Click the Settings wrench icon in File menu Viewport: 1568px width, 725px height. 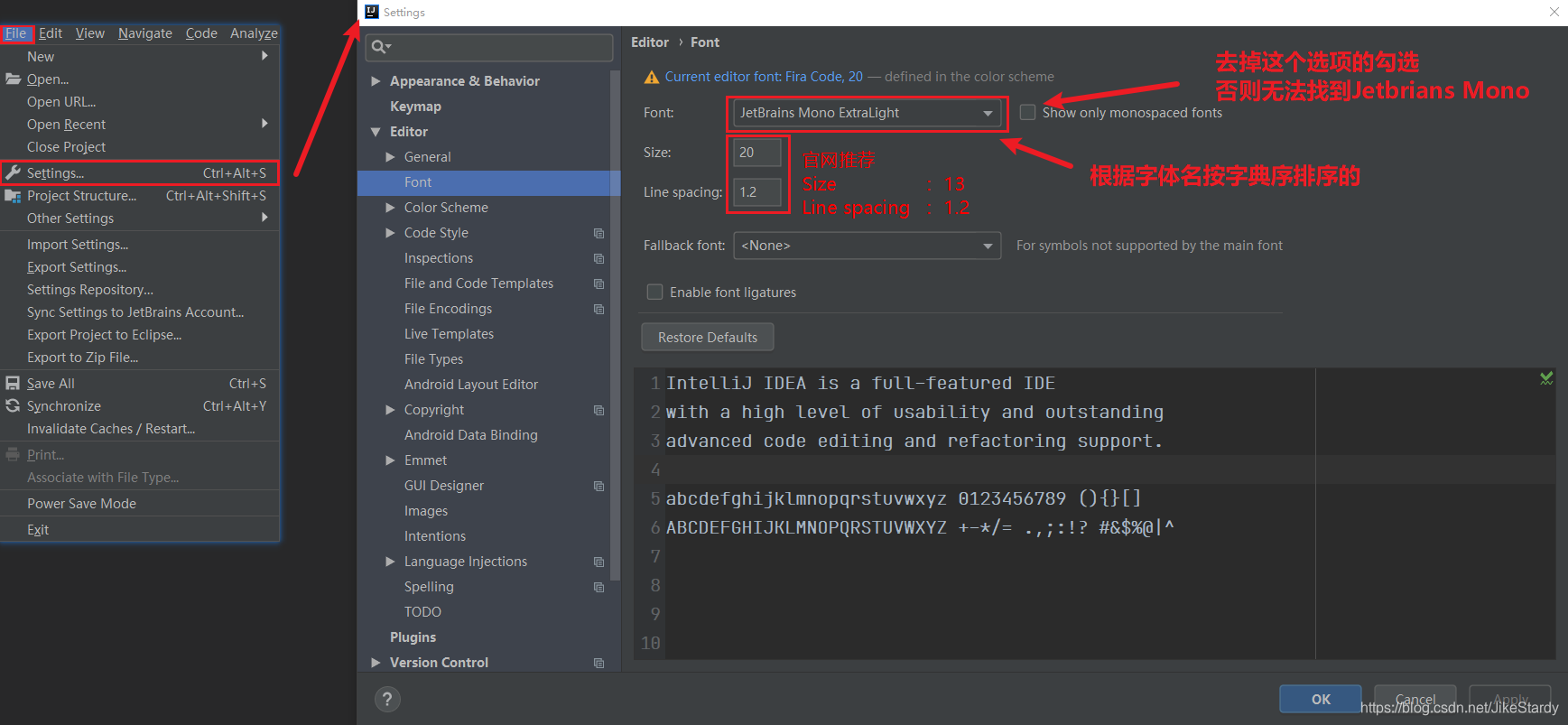click(13, 172)
